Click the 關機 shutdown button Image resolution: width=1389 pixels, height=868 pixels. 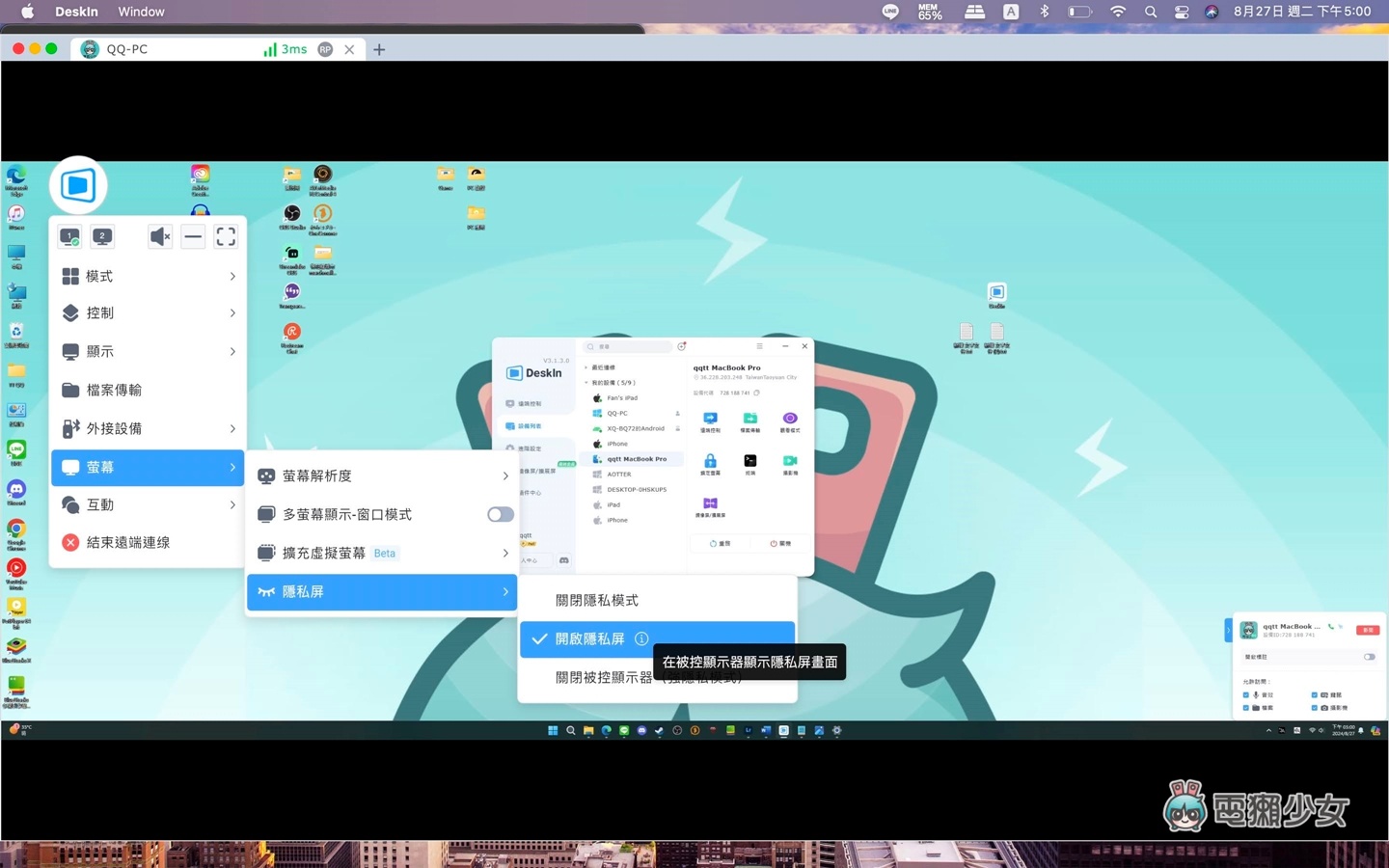pyautogui.click(x=780, y=543)
